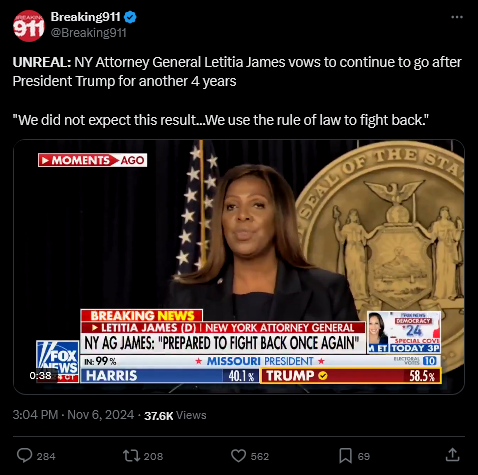Play the Letitia James video
Screen dimensions: 478x475
(239, 267)
